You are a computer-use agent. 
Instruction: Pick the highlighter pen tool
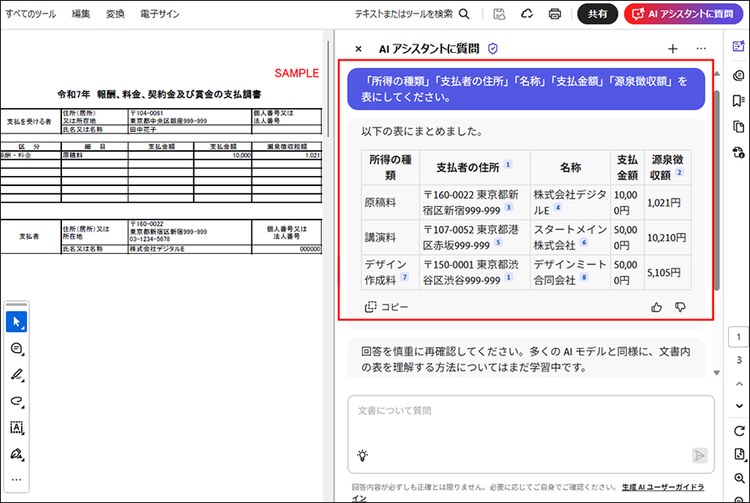(16, 375)
